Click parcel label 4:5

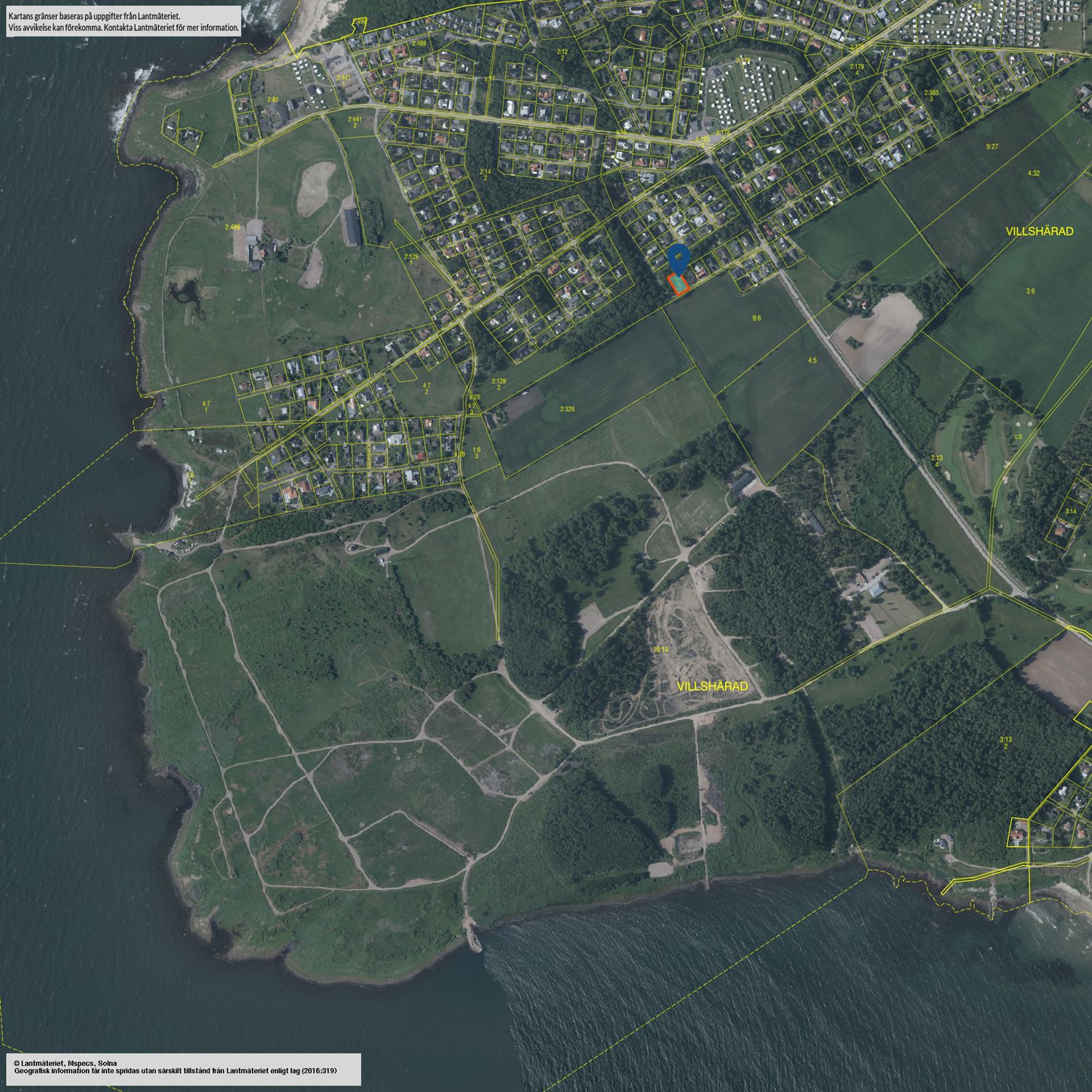[x=812, y=360]
